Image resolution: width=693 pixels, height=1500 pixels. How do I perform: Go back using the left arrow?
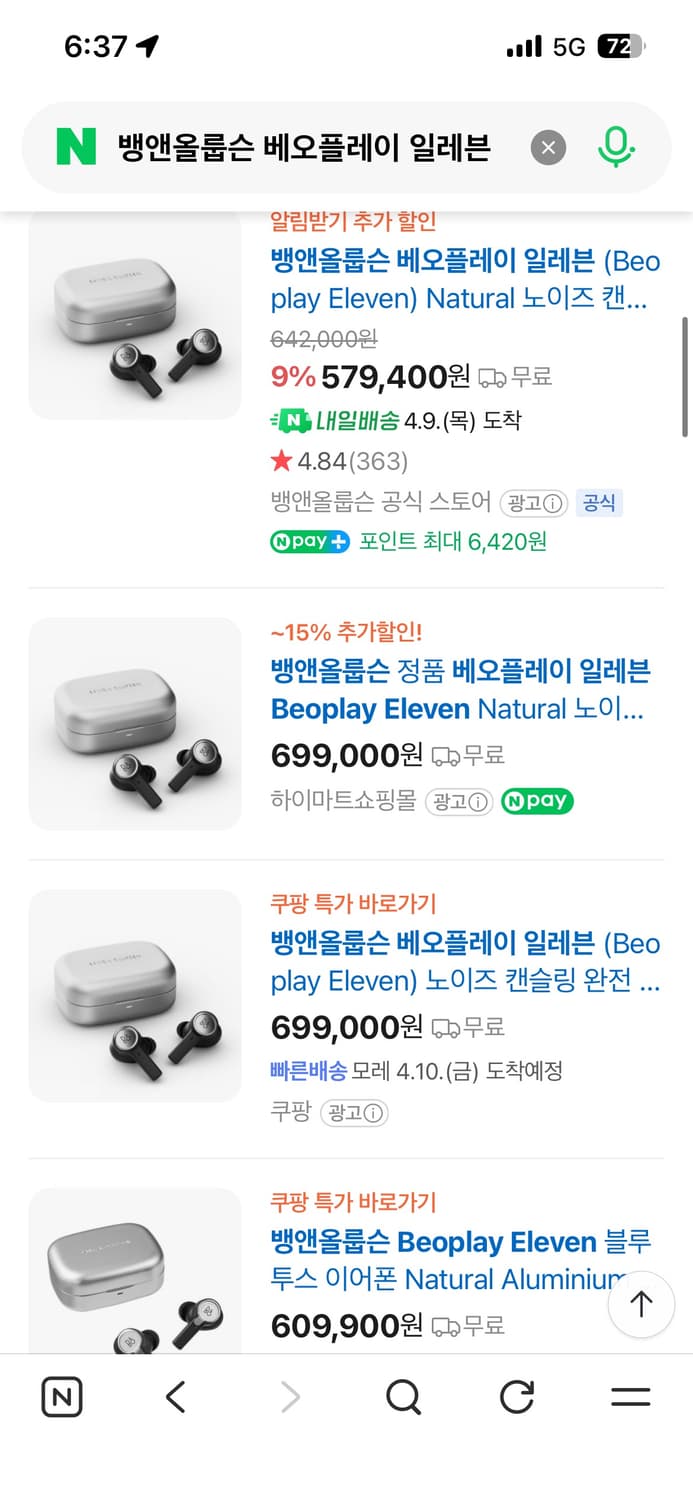coord(175,1396)
